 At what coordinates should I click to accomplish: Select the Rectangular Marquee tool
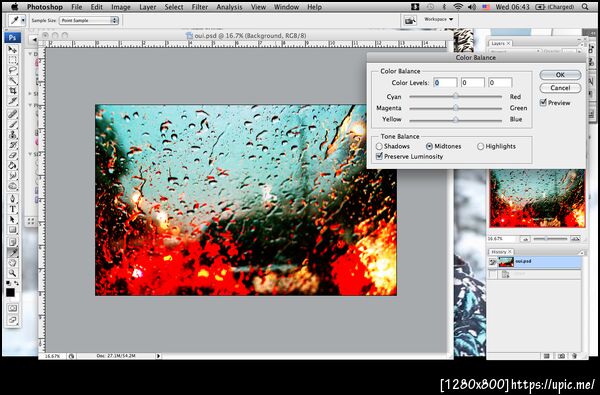click(13, 60)
